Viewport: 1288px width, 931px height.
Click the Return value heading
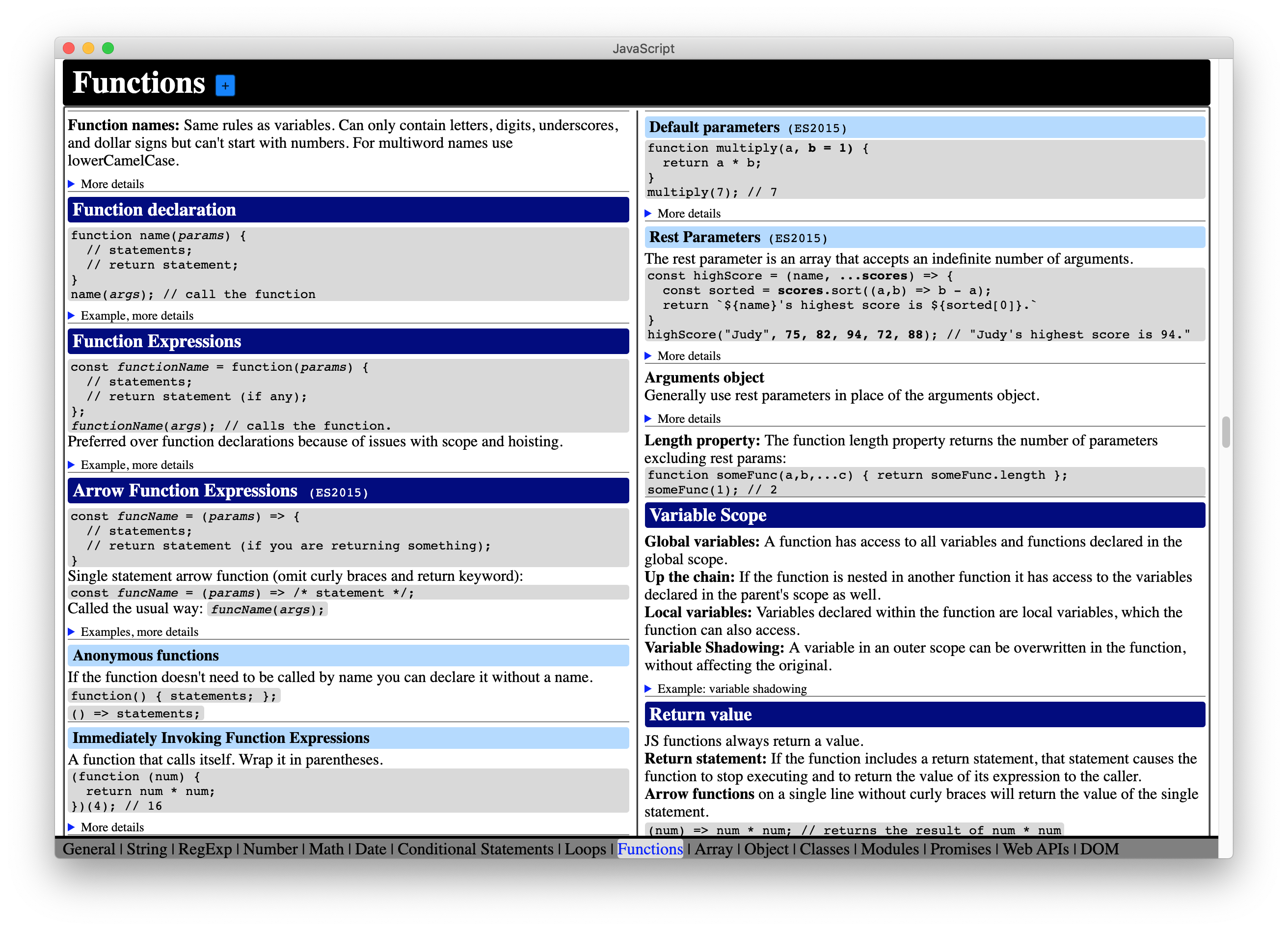(925, 714)
